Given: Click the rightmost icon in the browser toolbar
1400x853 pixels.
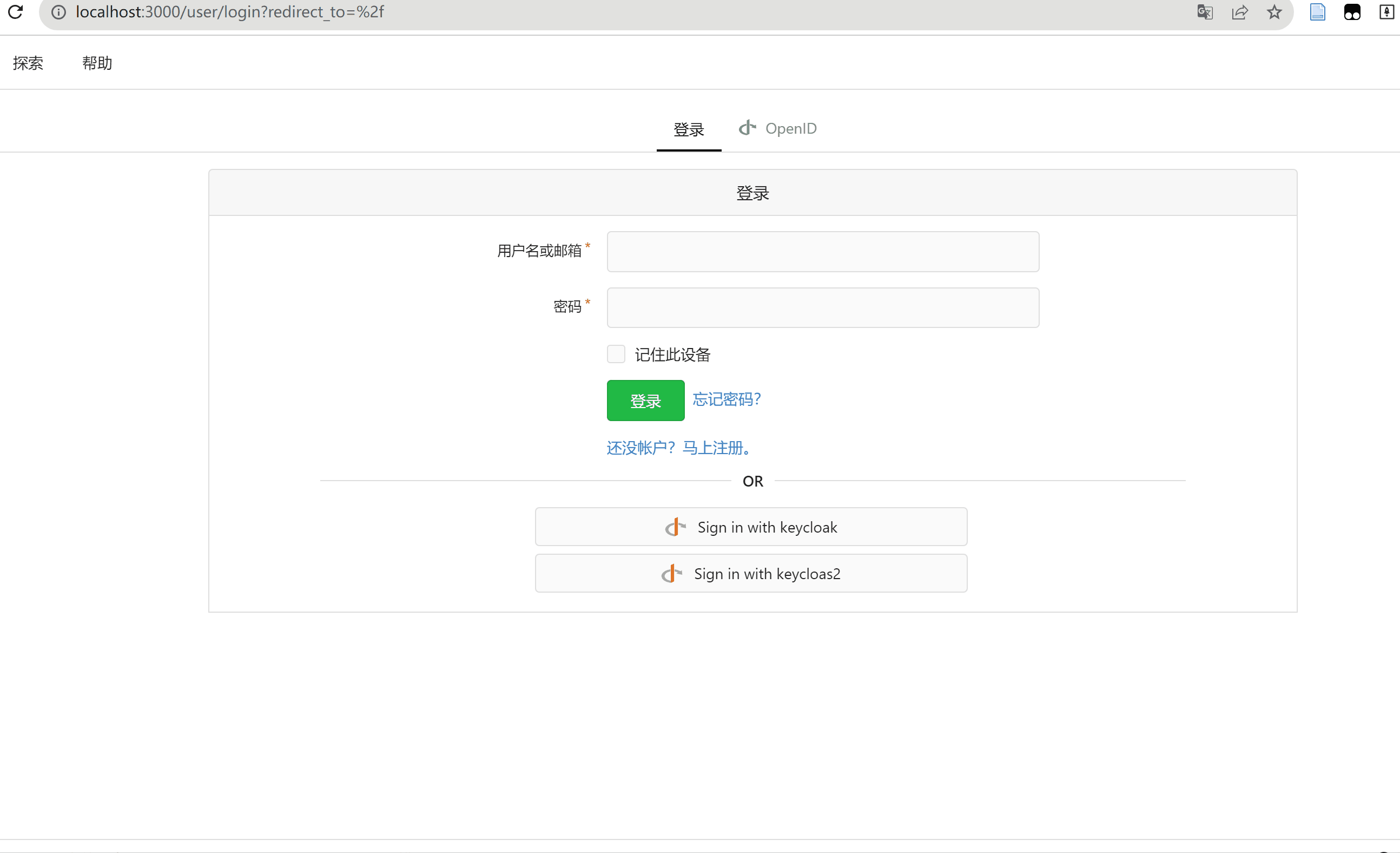Looking at the screenshot, I should pos(1386,12).
